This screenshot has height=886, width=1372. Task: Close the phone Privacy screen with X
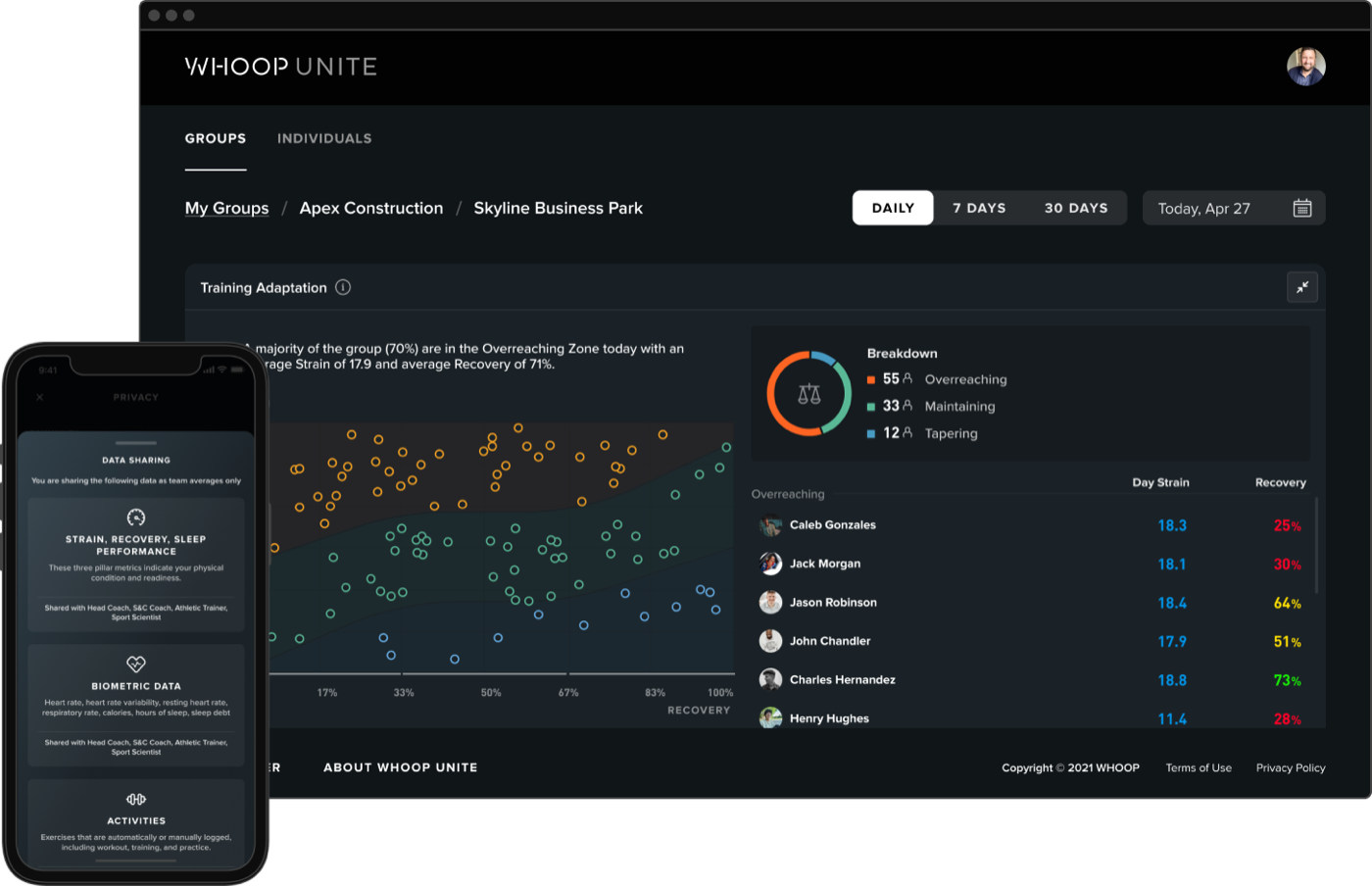click(40, 397)
